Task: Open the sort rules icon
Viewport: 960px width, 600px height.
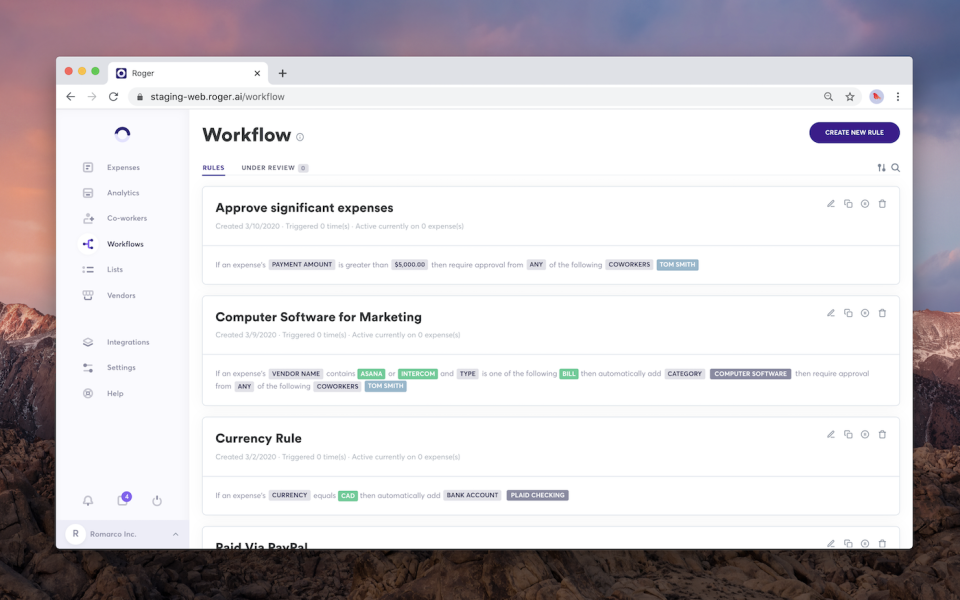Action: 881,168
